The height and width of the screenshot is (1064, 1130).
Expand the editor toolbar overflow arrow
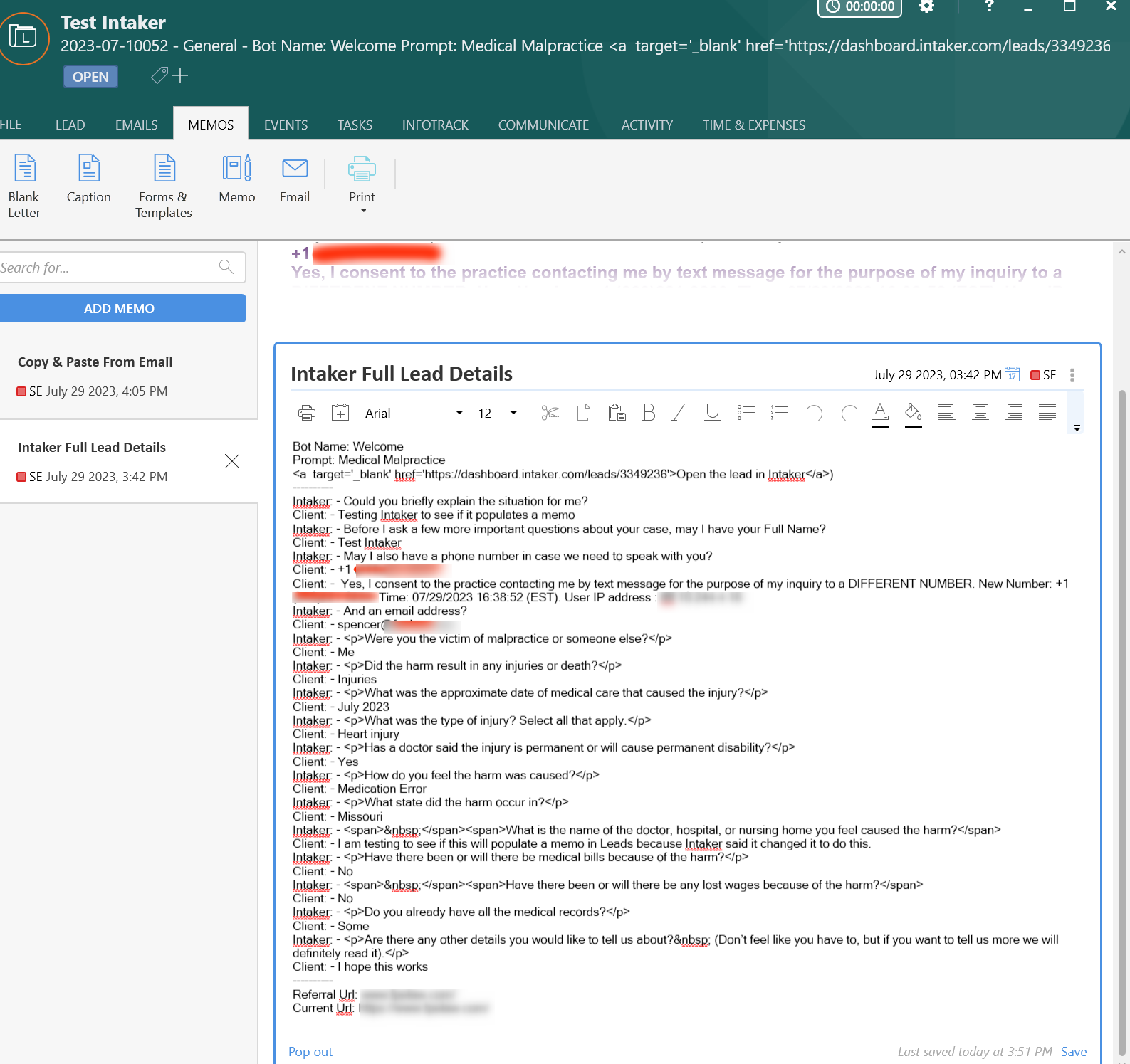click(x=1077, y=428)
